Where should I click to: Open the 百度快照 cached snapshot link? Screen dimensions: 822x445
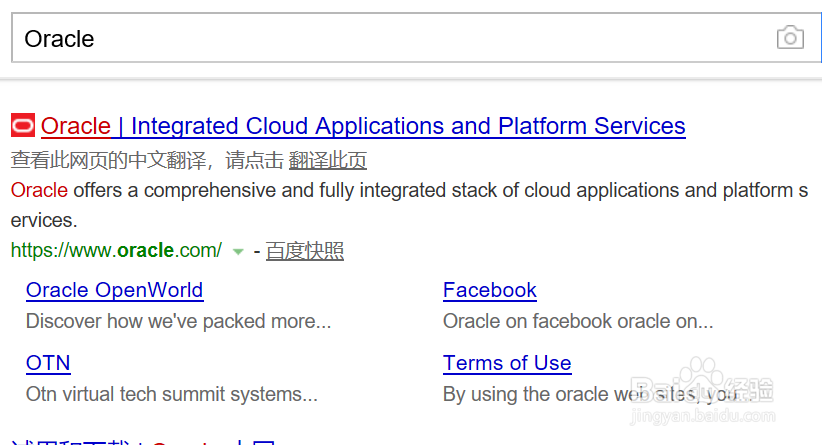pos(305,251)
